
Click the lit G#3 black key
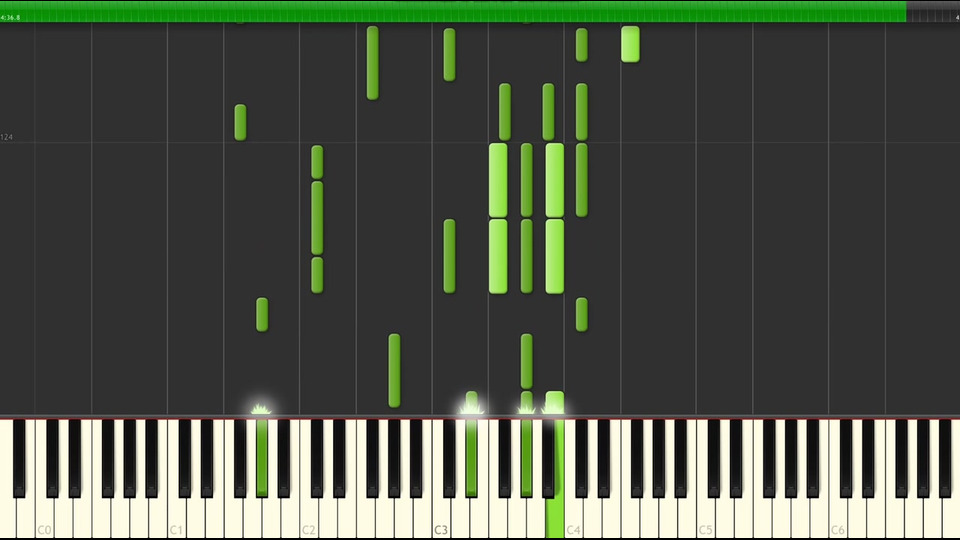pyautogui.click(x=527, y=458)
